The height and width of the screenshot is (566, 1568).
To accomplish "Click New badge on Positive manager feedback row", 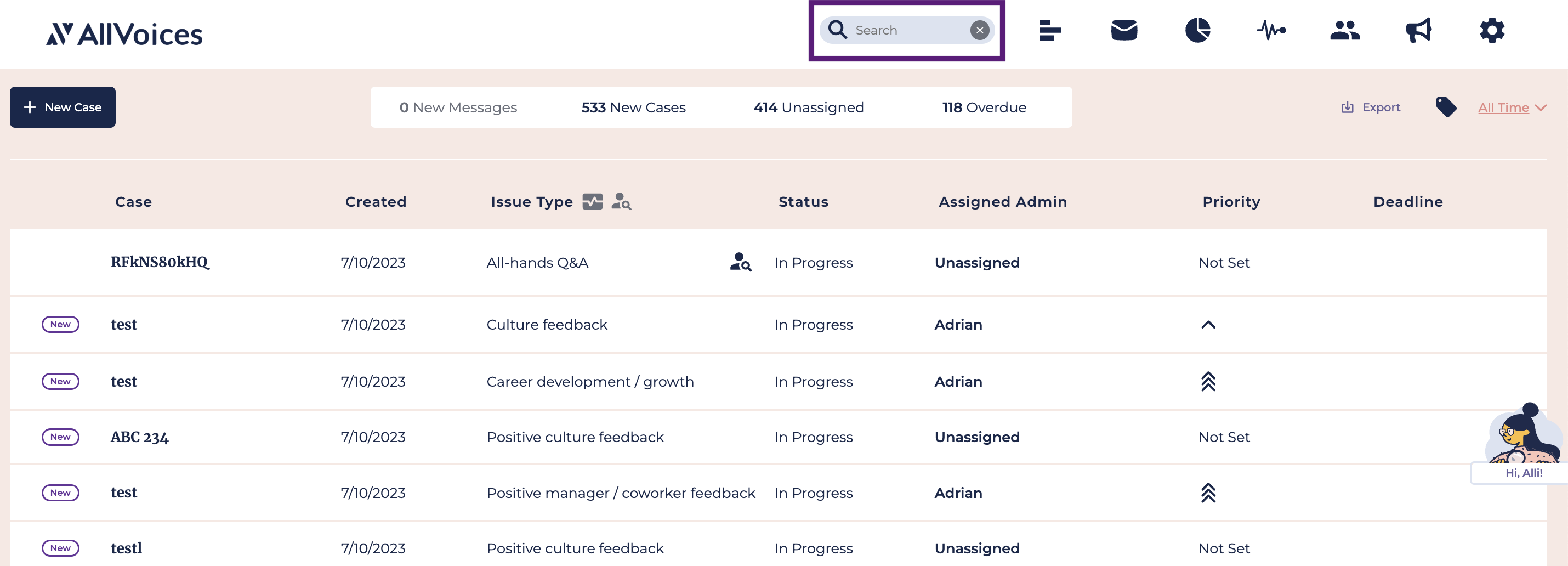I will pos(60,493).
